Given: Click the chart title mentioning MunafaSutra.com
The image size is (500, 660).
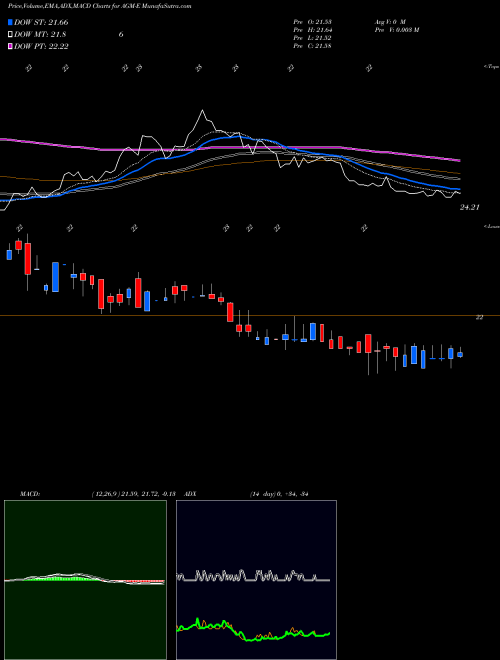Looking at the screenshot, I should [100, 6].
